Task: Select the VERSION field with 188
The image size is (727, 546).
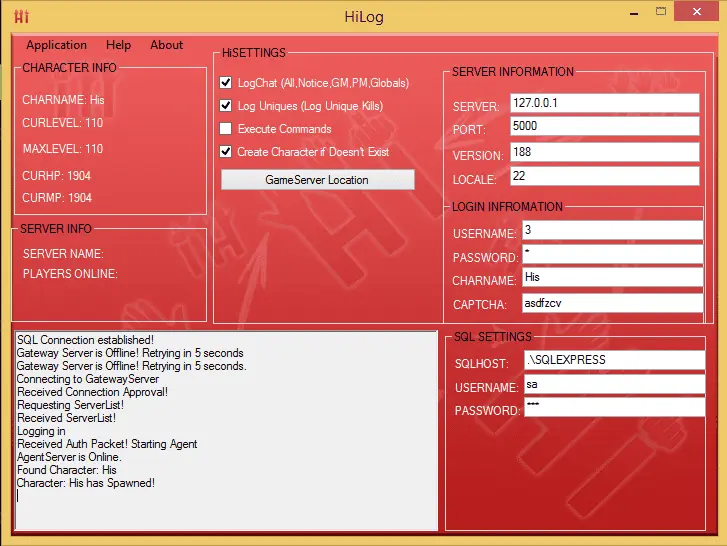Action: point(605,152)
